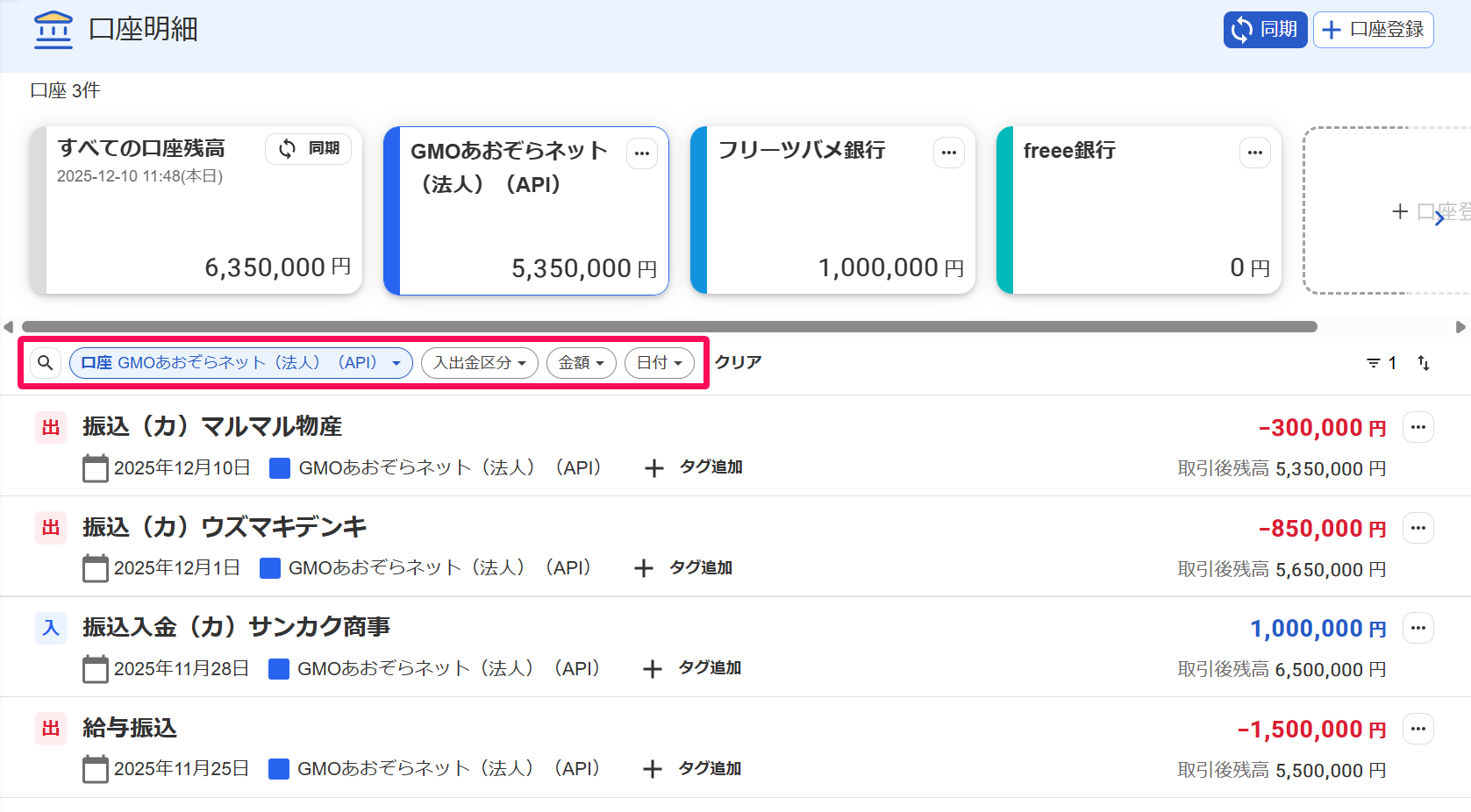Image resolution: width=1471 pixels, height=812 pixels.
Task: Click amount -300,000 円
Action: pos(1323,428)
